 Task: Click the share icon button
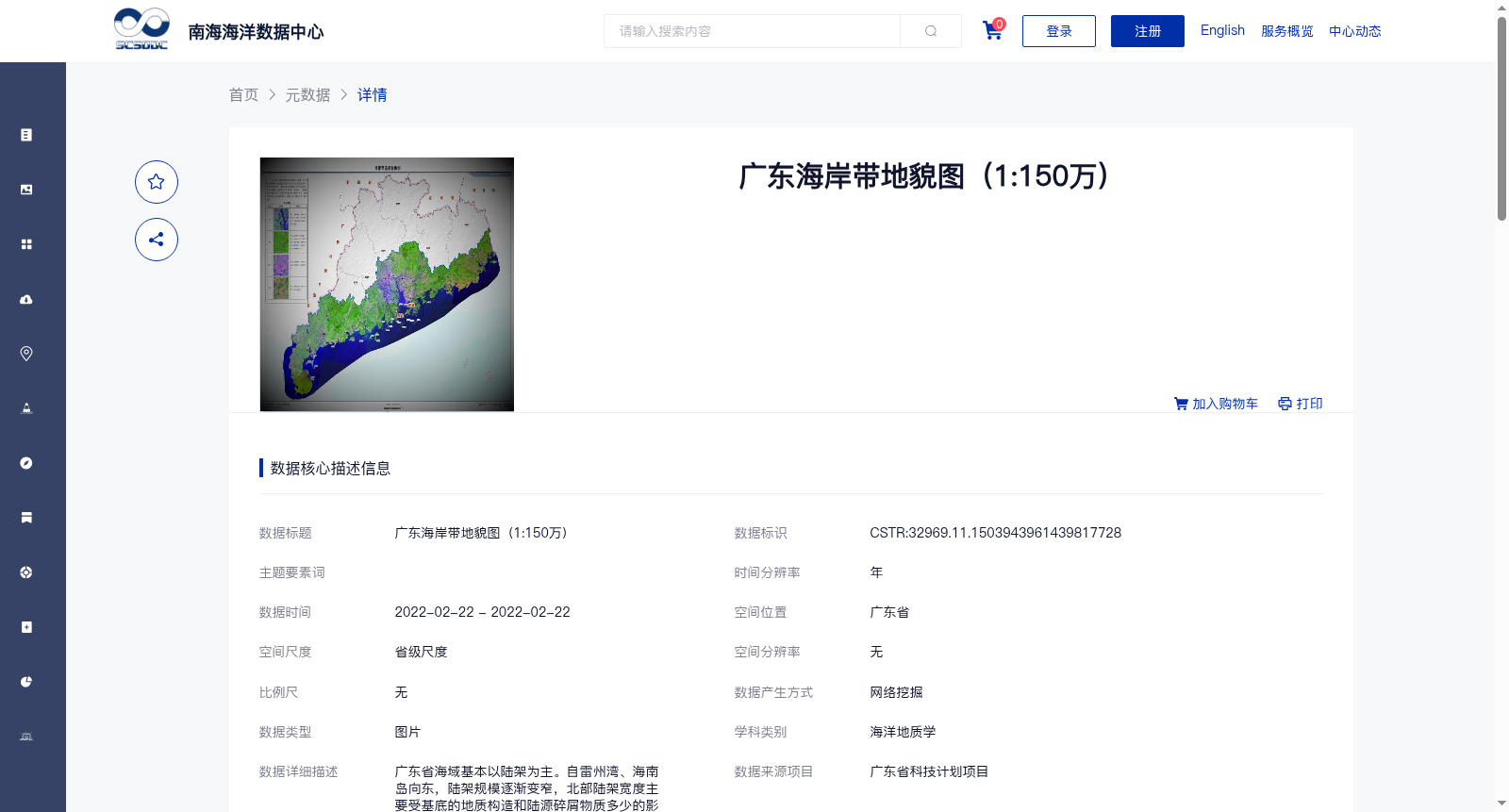point(157,240)
